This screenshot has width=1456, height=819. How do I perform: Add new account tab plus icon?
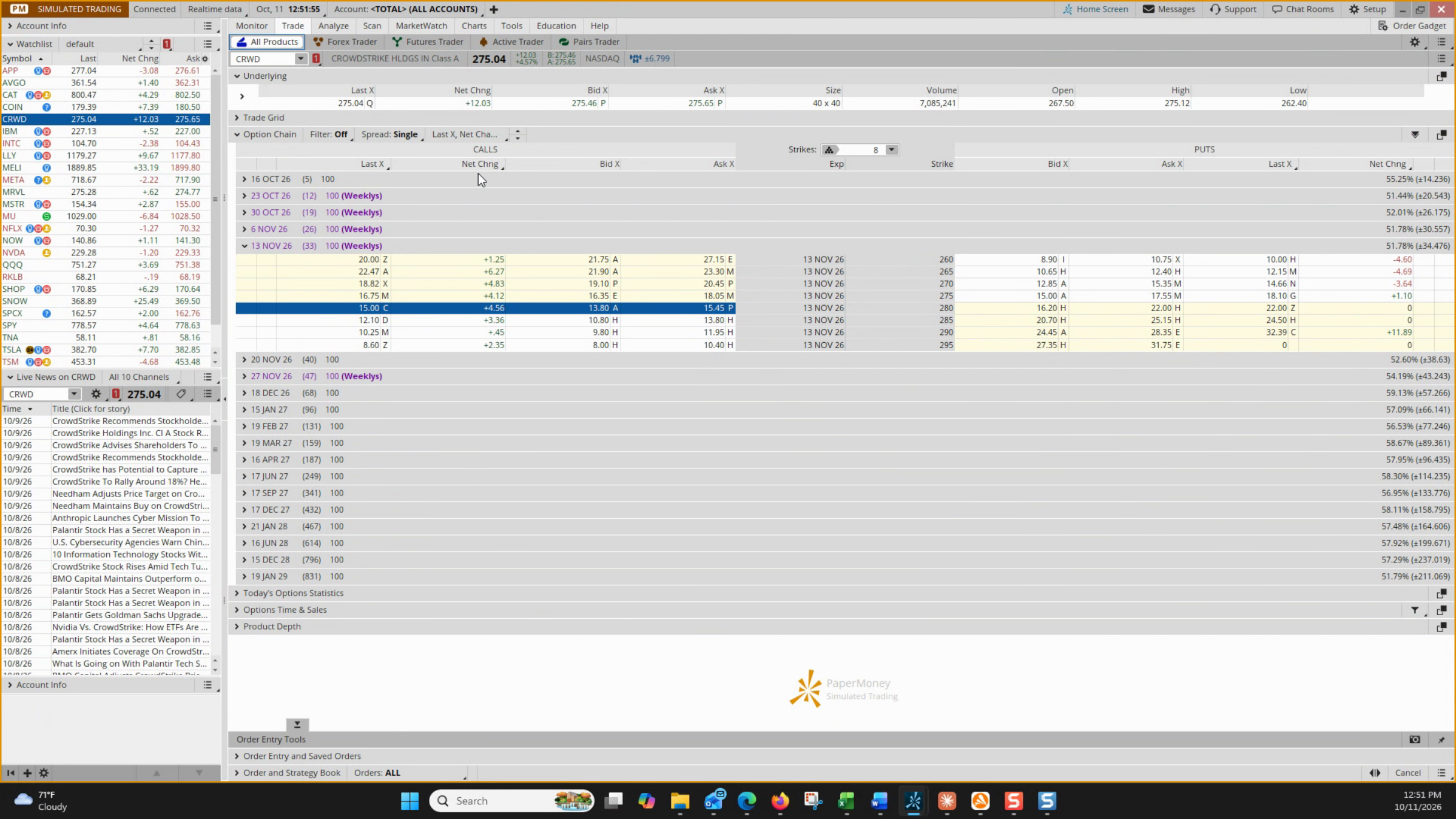pos(494,9)
